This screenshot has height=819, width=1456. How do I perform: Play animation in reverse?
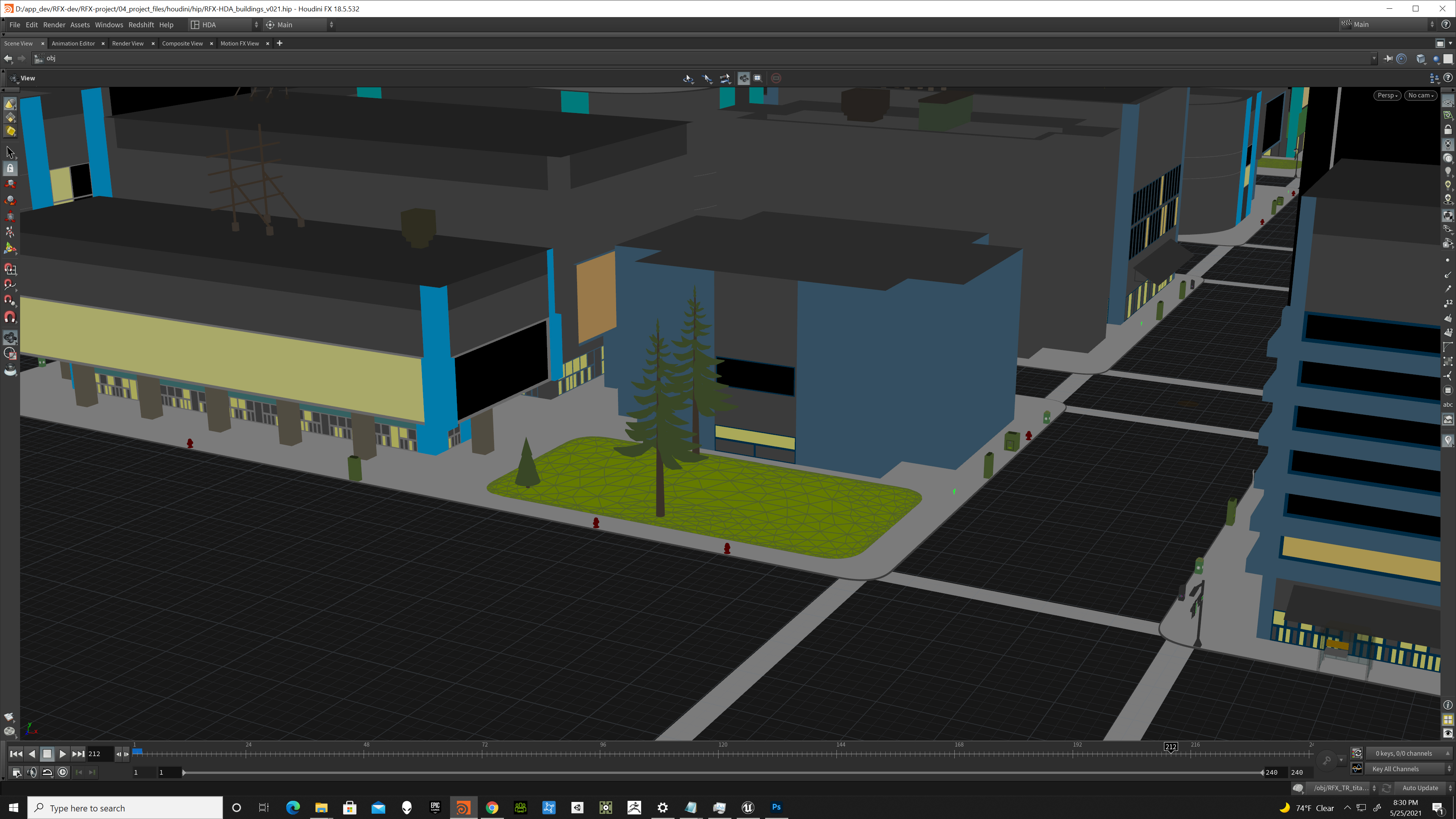click(x=31, y=754)
